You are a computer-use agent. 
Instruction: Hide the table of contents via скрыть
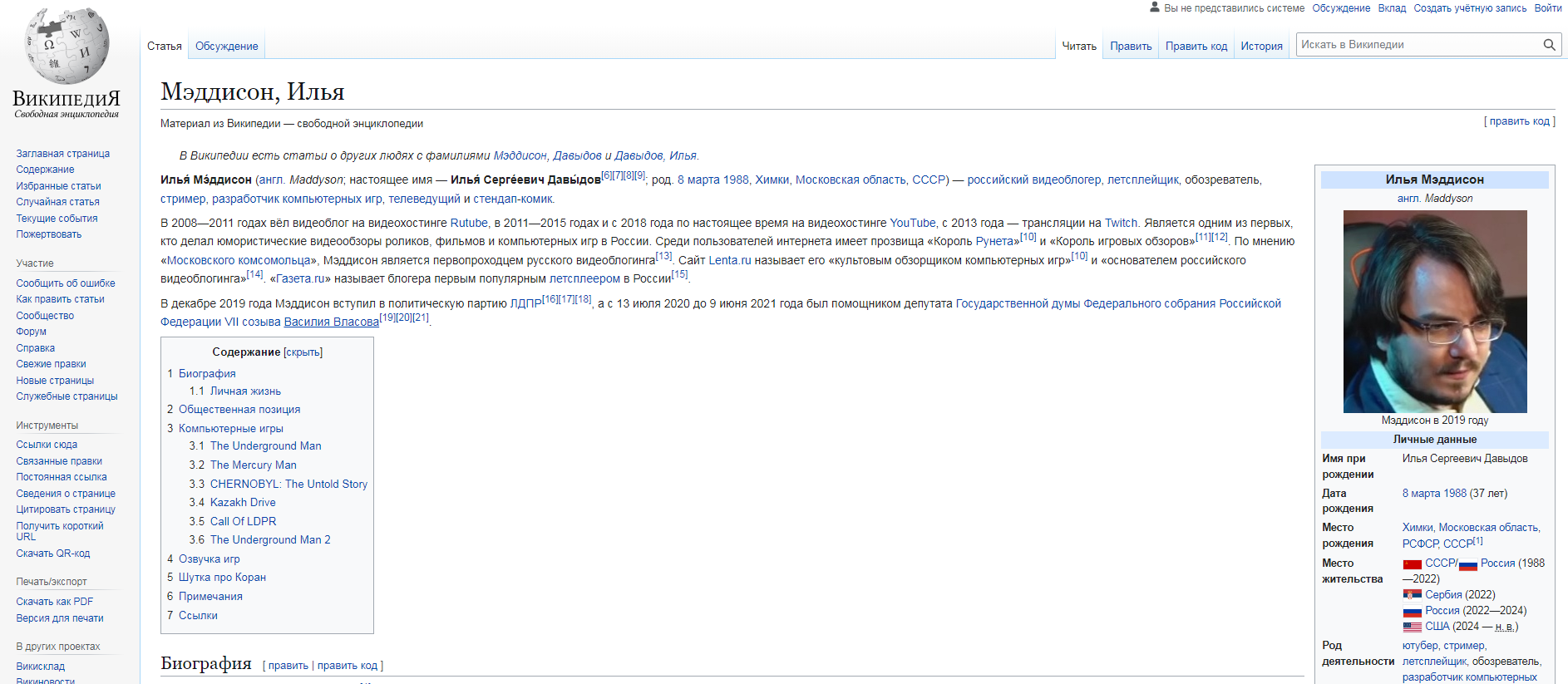[303, 352]
